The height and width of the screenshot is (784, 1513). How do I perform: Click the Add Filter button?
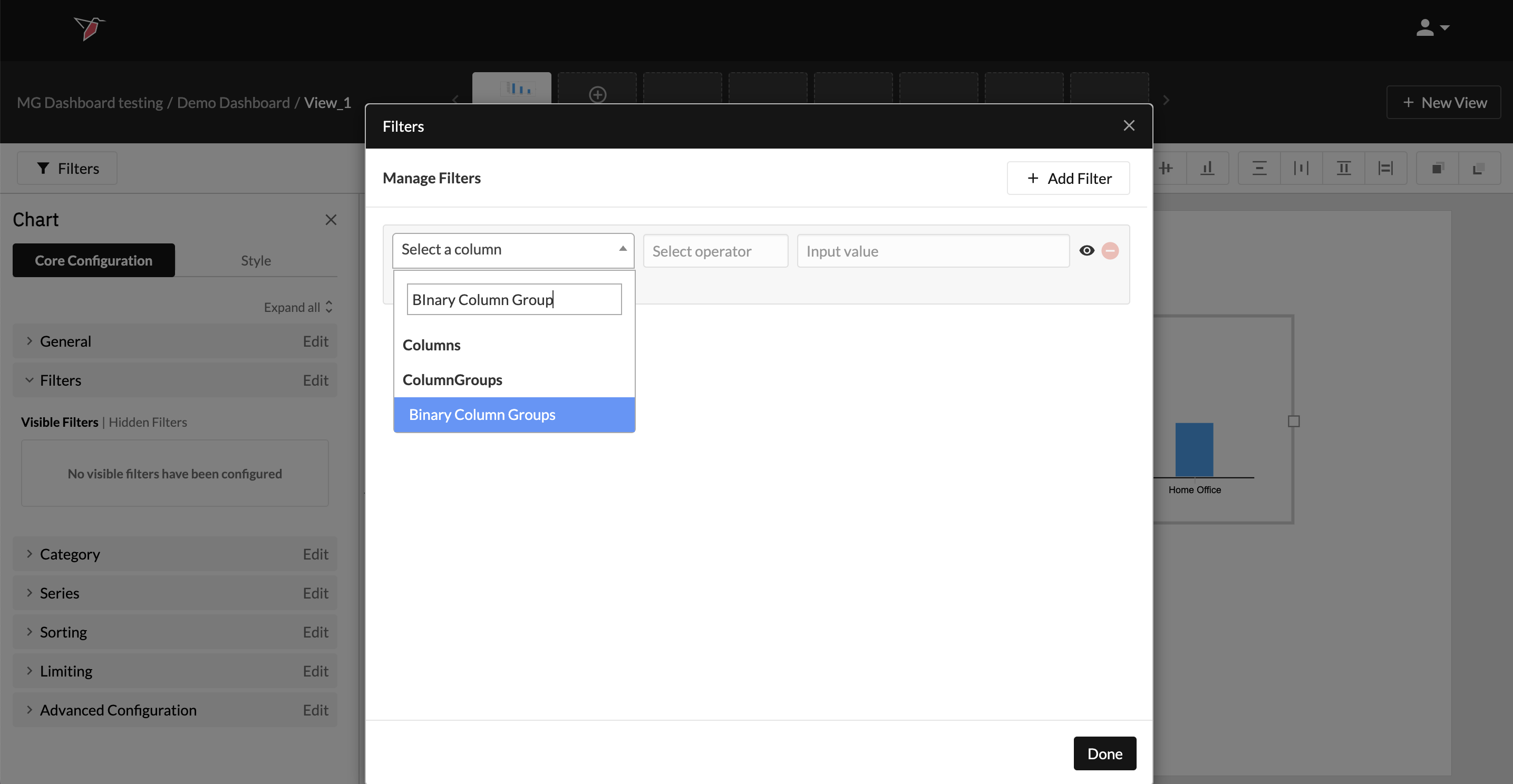[x=1067, y=179]
